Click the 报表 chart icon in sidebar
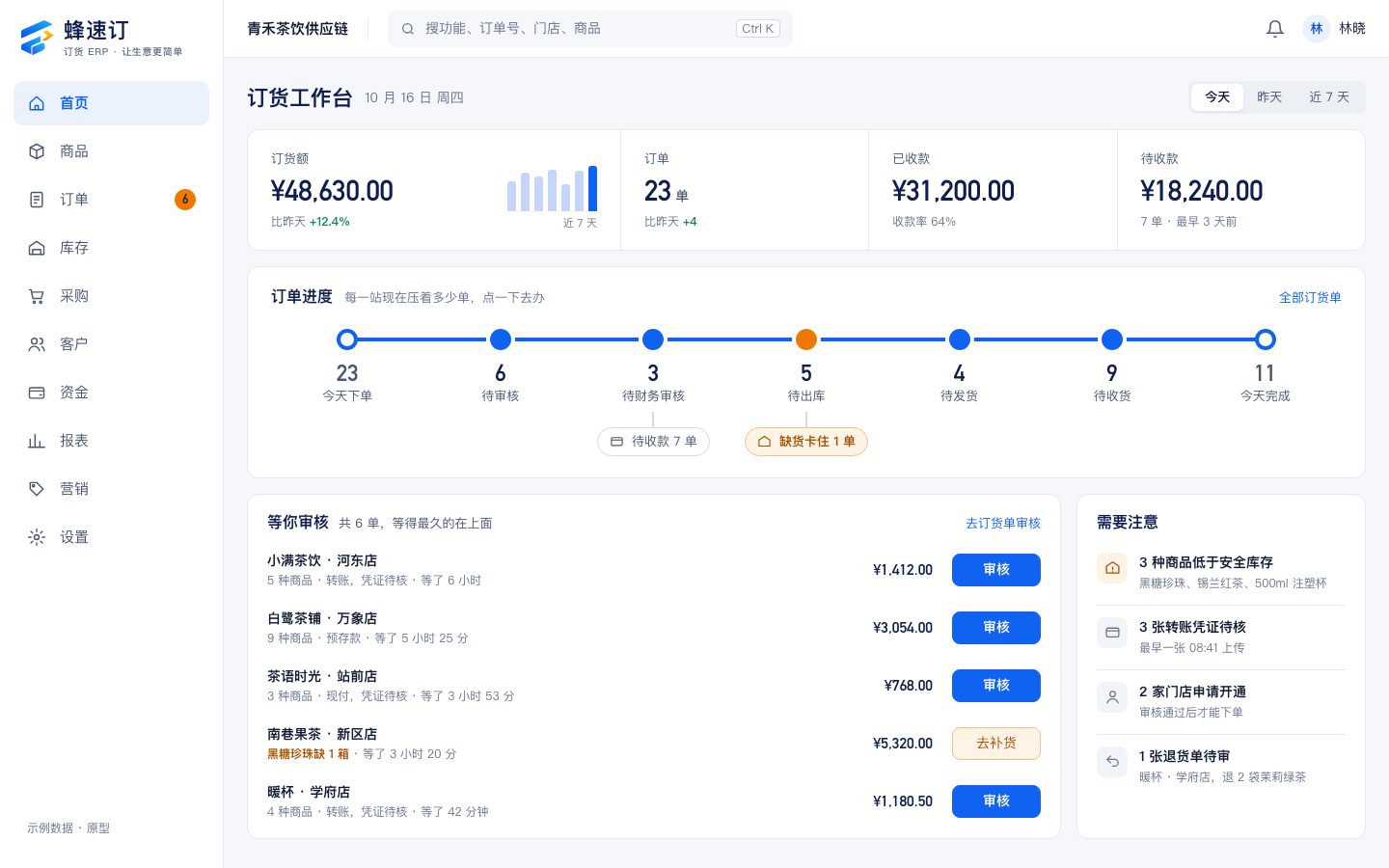 point(37,441)
